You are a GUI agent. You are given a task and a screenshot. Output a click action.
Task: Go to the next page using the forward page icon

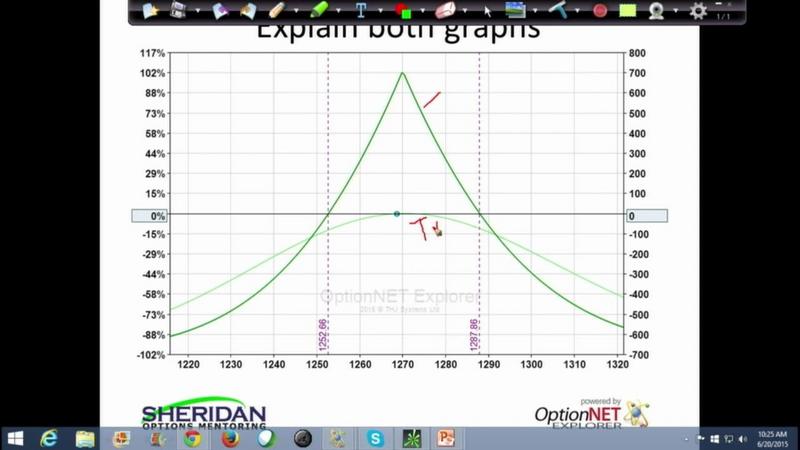tap(248, 10)
